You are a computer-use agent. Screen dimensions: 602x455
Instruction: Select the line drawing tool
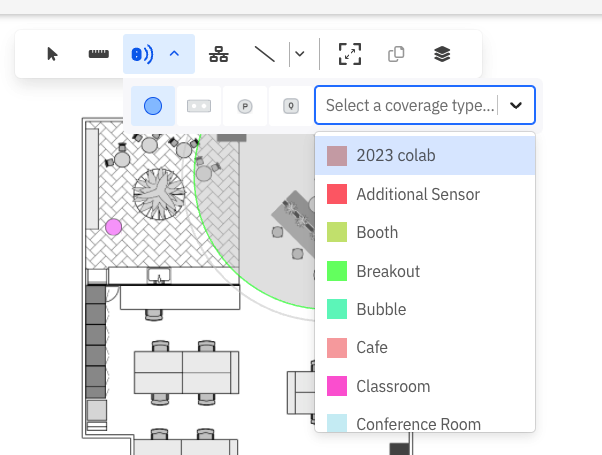coord(265,54)
